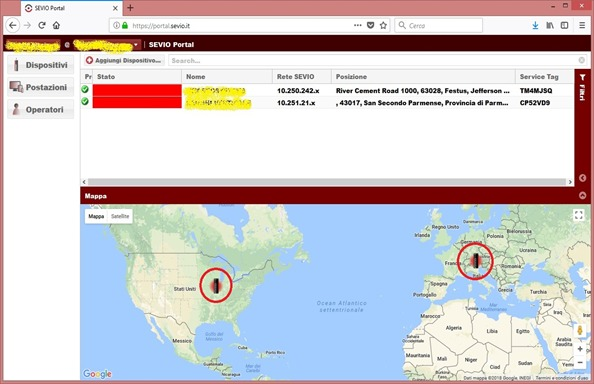This screenshot has height=384, width=594.
Task: Click Aggiungi Dispositivo button
Action: click(124, 61)
